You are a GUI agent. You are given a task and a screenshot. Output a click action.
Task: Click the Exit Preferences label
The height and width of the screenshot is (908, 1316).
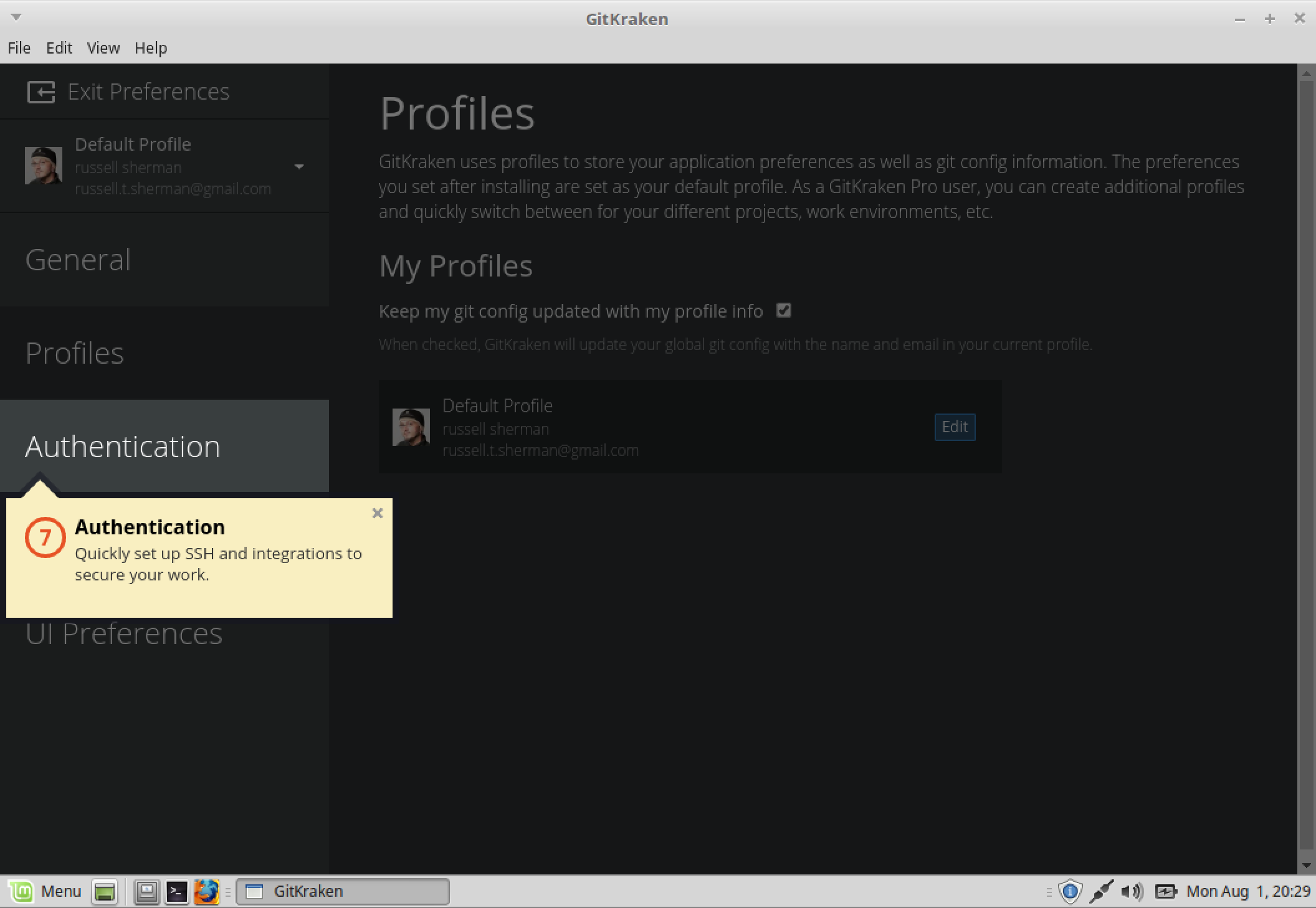point(148,92)
